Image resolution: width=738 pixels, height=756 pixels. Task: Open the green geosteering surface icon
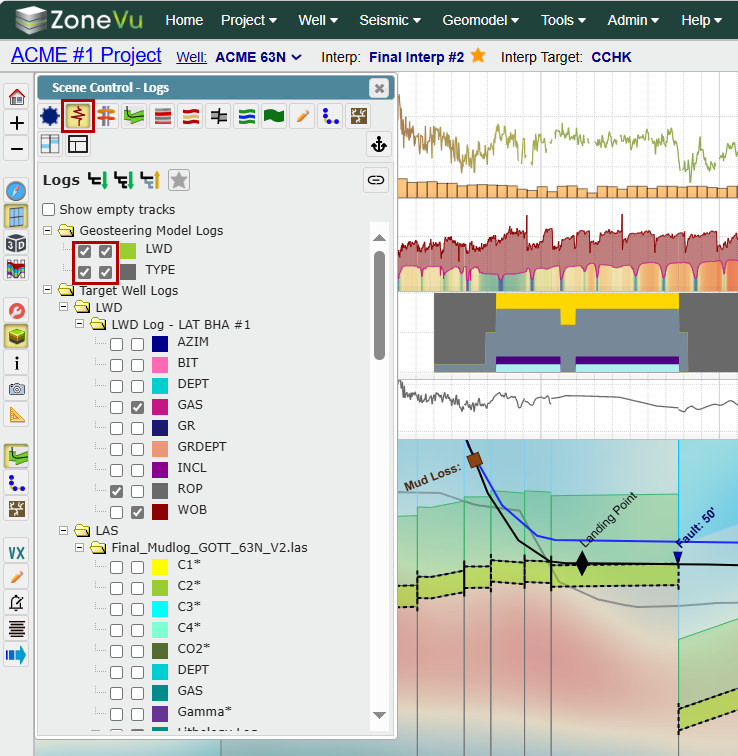tap(134, 116)
